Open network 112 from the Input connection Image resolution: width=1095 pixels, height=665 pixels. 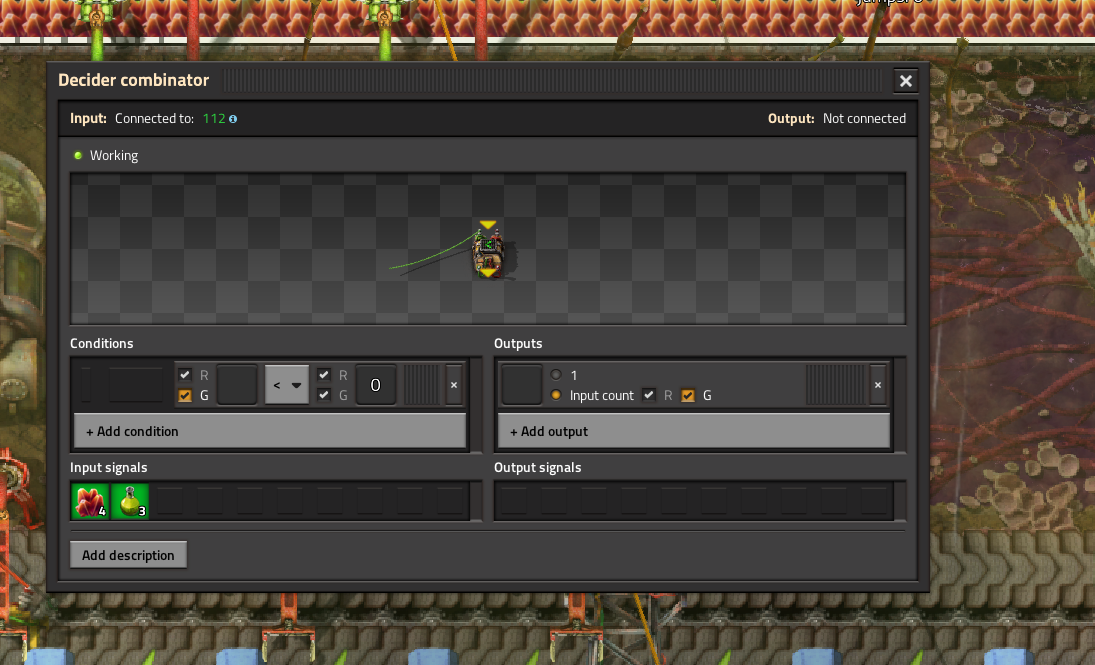214,119
